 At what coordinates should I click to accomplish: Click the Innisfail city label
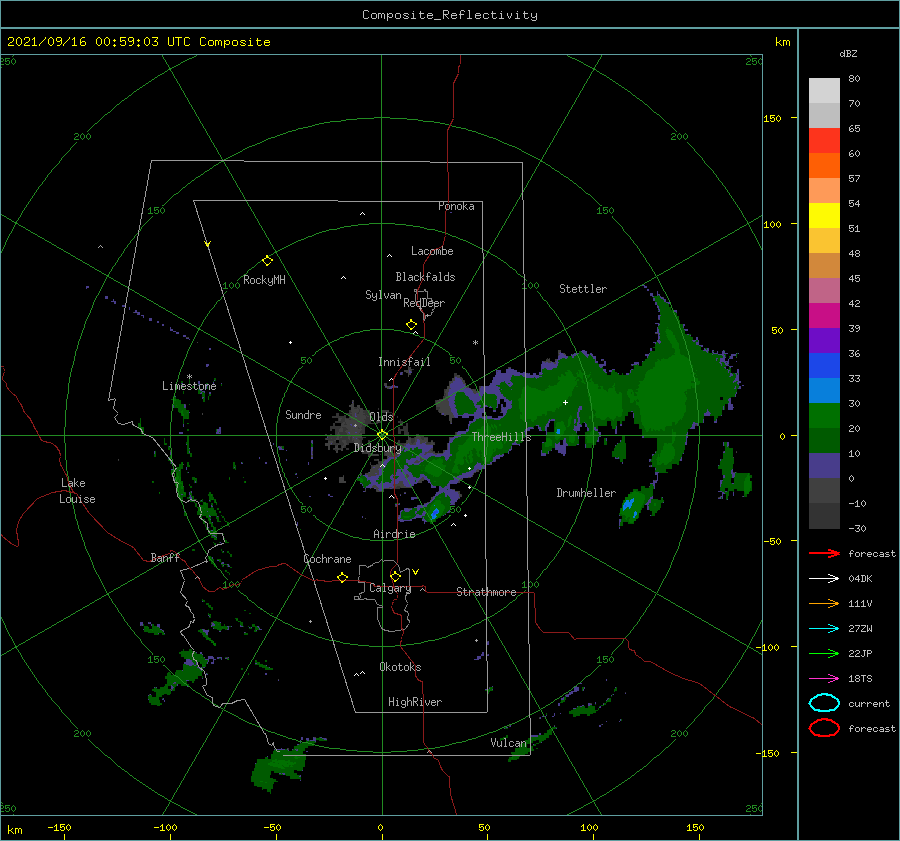pos(404,362)
